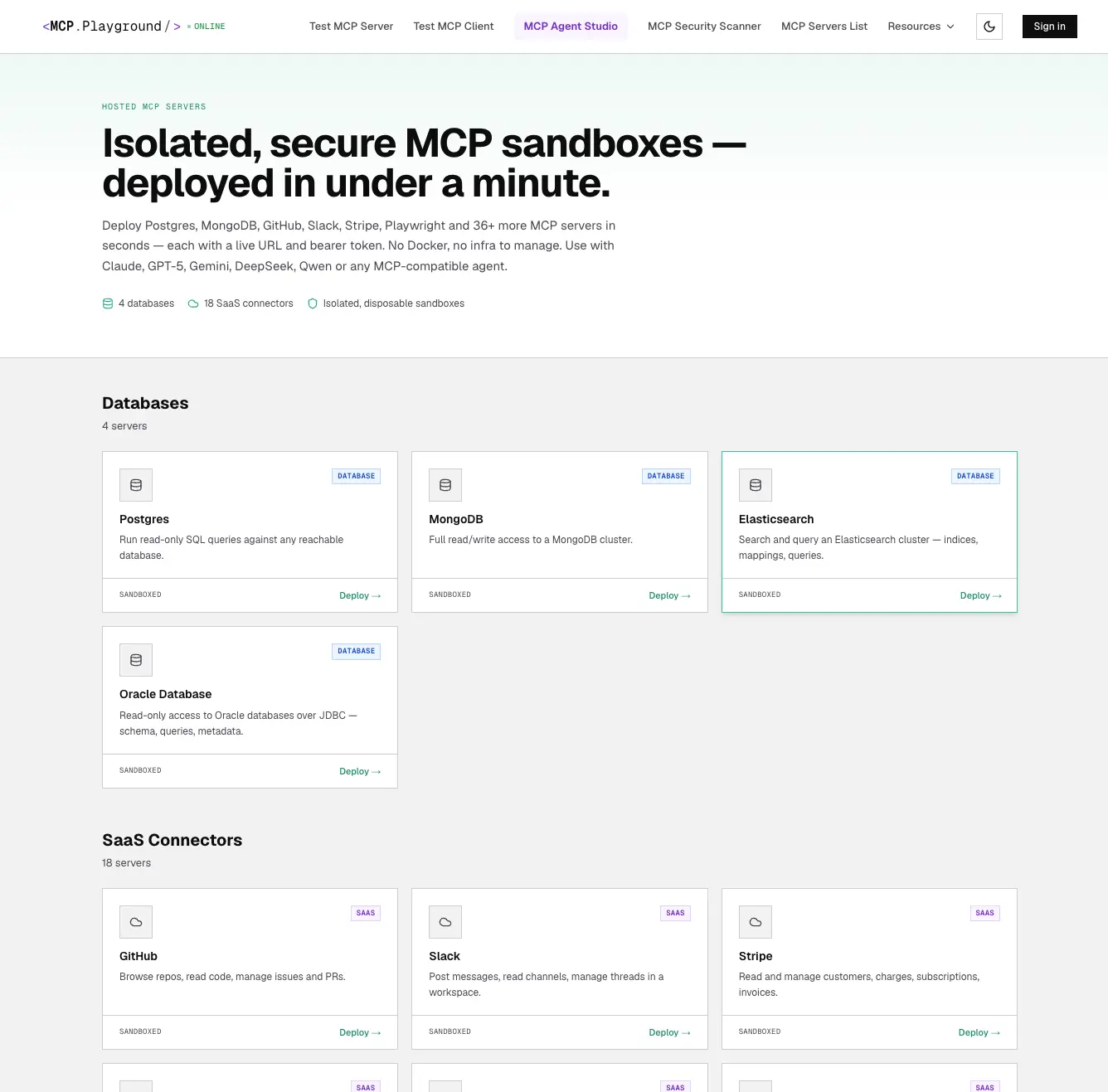This screenshot has height=1092, width=1108.
Task: Open MCP Servers List page
Action: click(x=824, y=27)
